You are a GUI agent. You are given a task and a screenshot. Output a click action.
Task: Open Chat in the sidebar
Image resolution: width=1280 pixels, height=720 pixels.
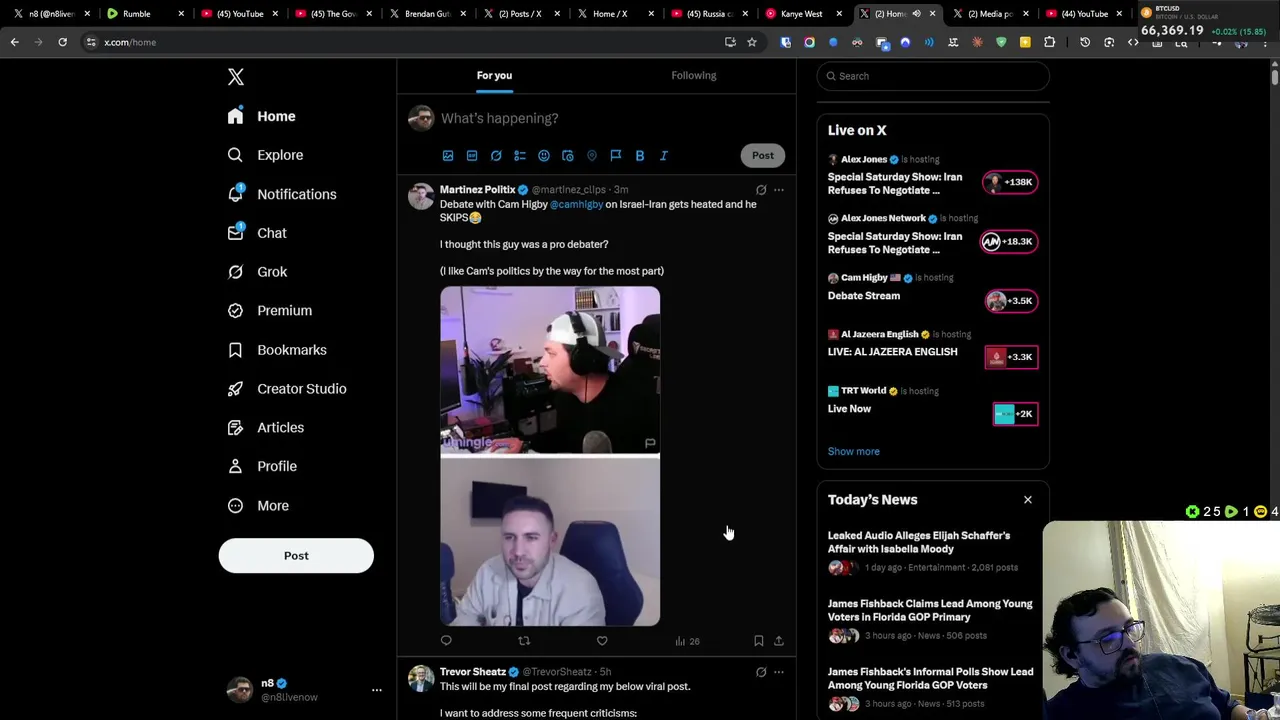point(257,233)
